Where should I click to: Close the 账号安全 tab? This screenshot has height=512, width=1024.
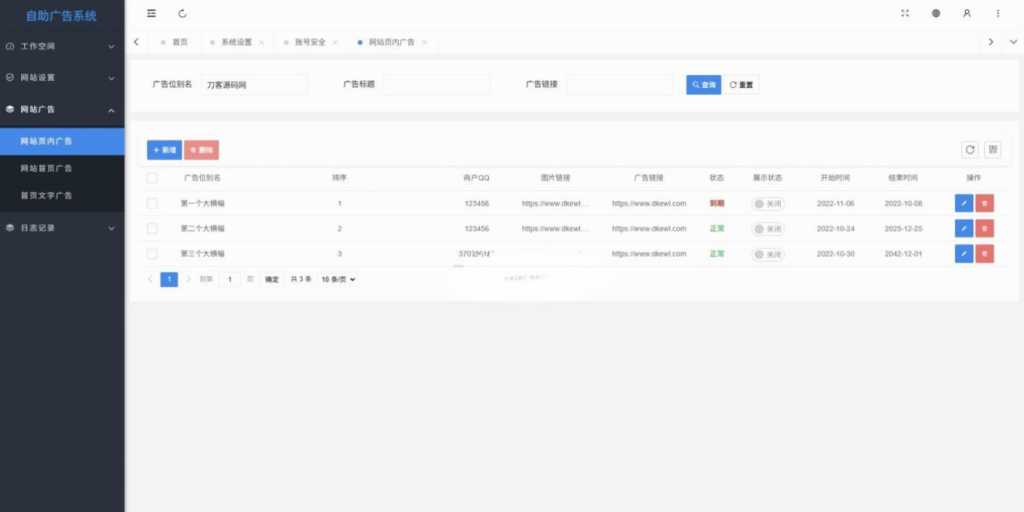tap(335, 42)
